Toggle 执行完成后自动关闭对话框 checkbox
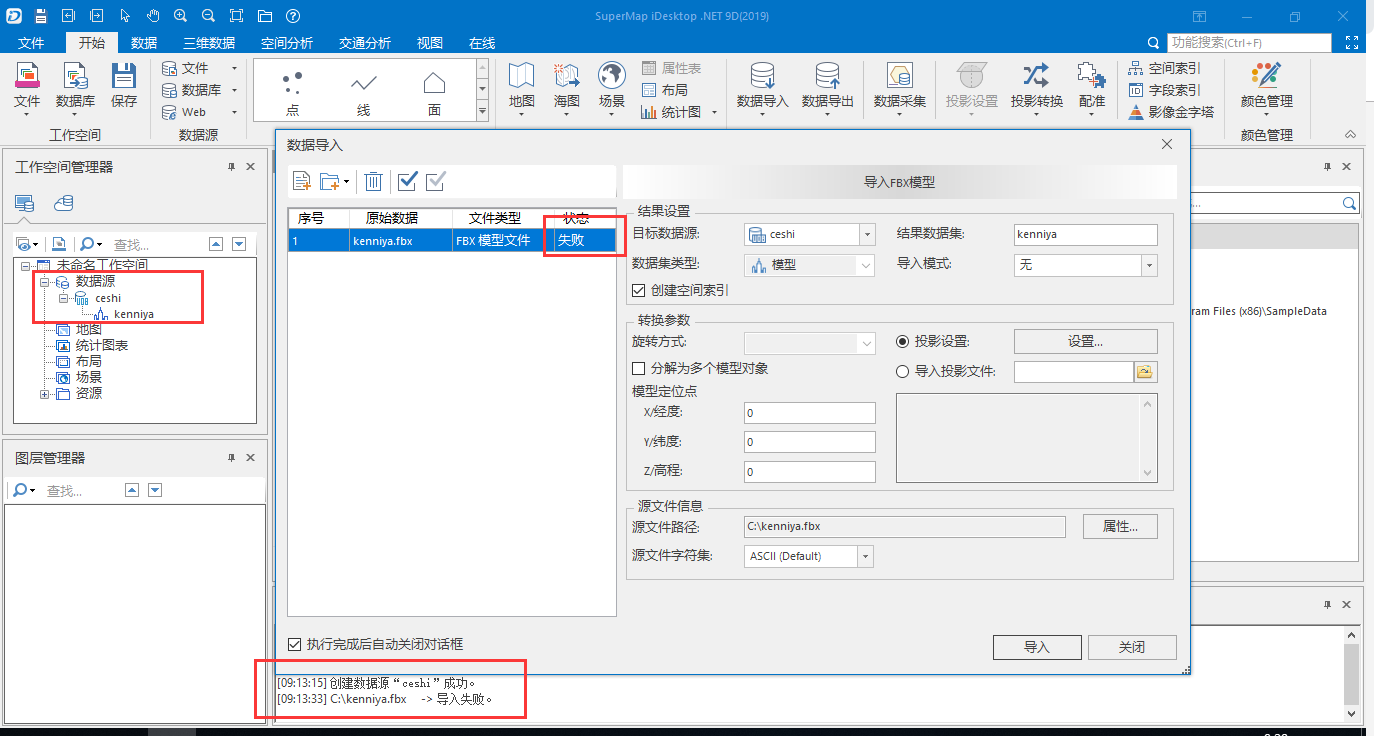Viewport: 1374px width, 736px height. pyautogui.click(x=294, y=644)
